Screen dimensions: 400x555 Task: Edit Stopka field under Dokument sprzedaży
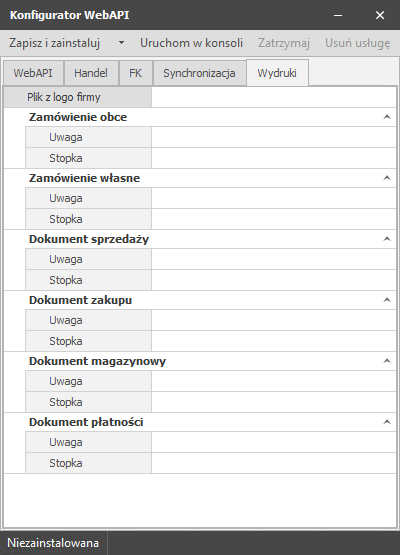274,280
